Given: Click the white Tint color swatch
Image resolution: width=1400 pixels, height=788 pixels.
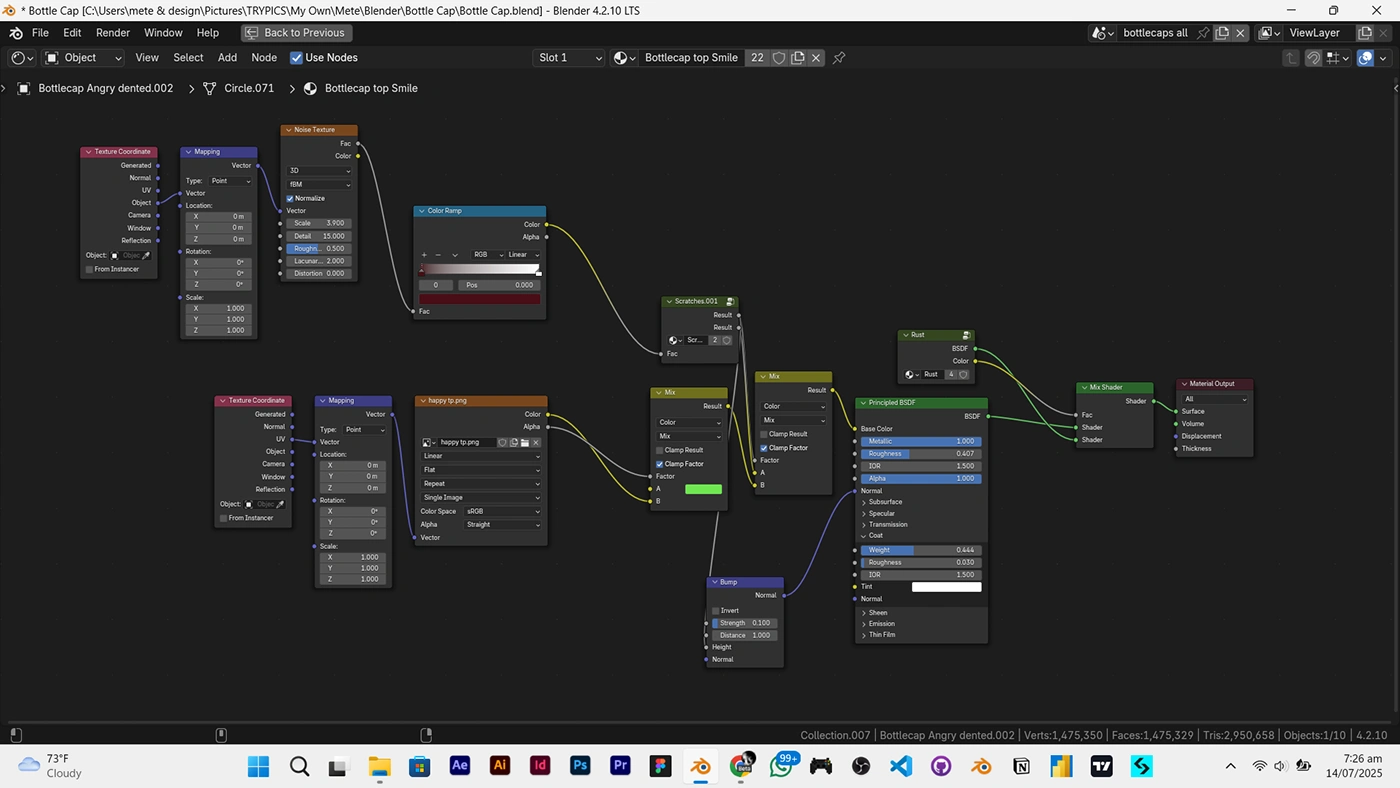Looking at the screenshot, I should (x=947, y=587).
